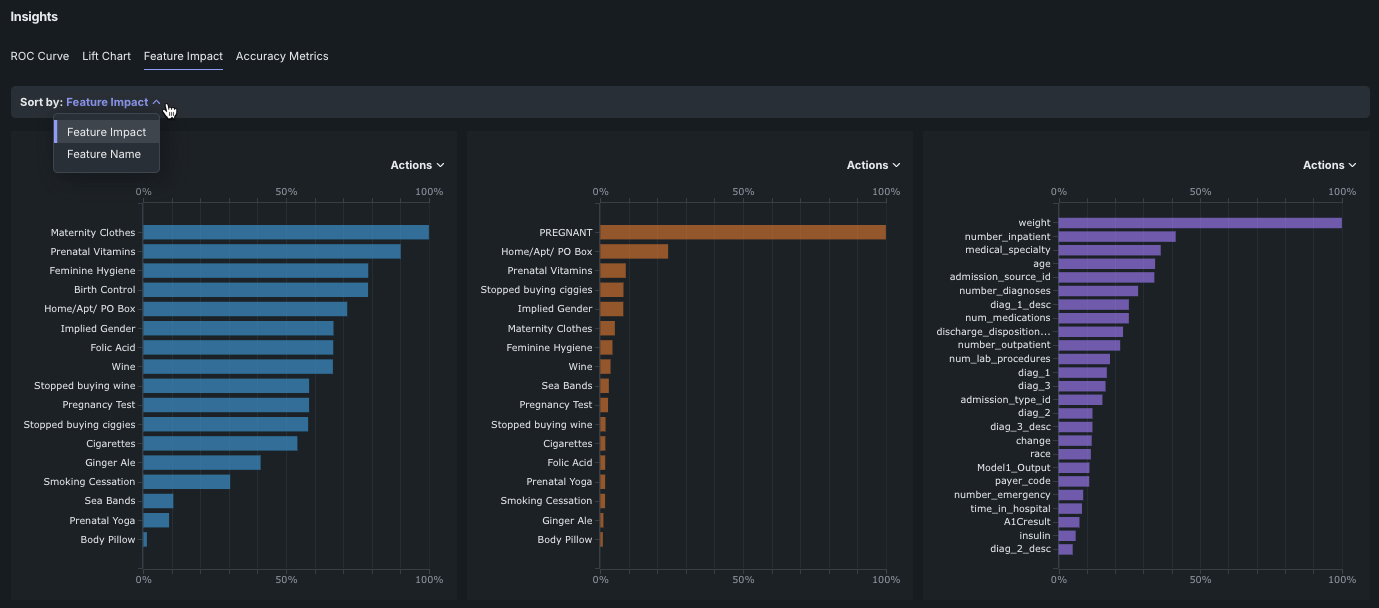Click the Birth Control blue bar
The height and width of the screenshot is (608, 1379).
point(255,290)
